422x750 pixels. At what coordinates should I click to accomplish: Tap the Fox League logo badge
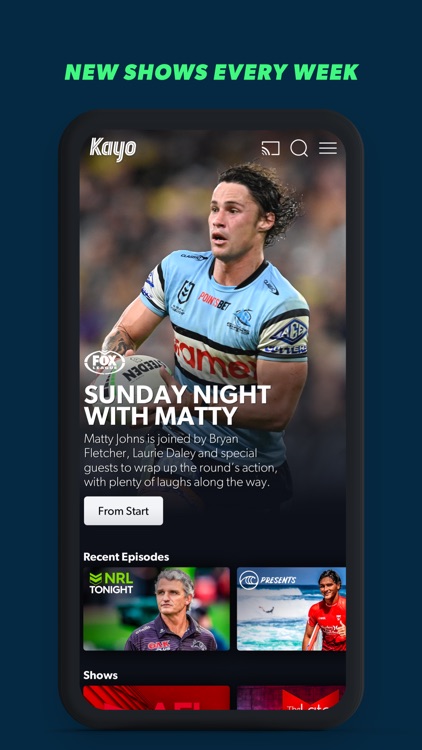coord(104,362)
